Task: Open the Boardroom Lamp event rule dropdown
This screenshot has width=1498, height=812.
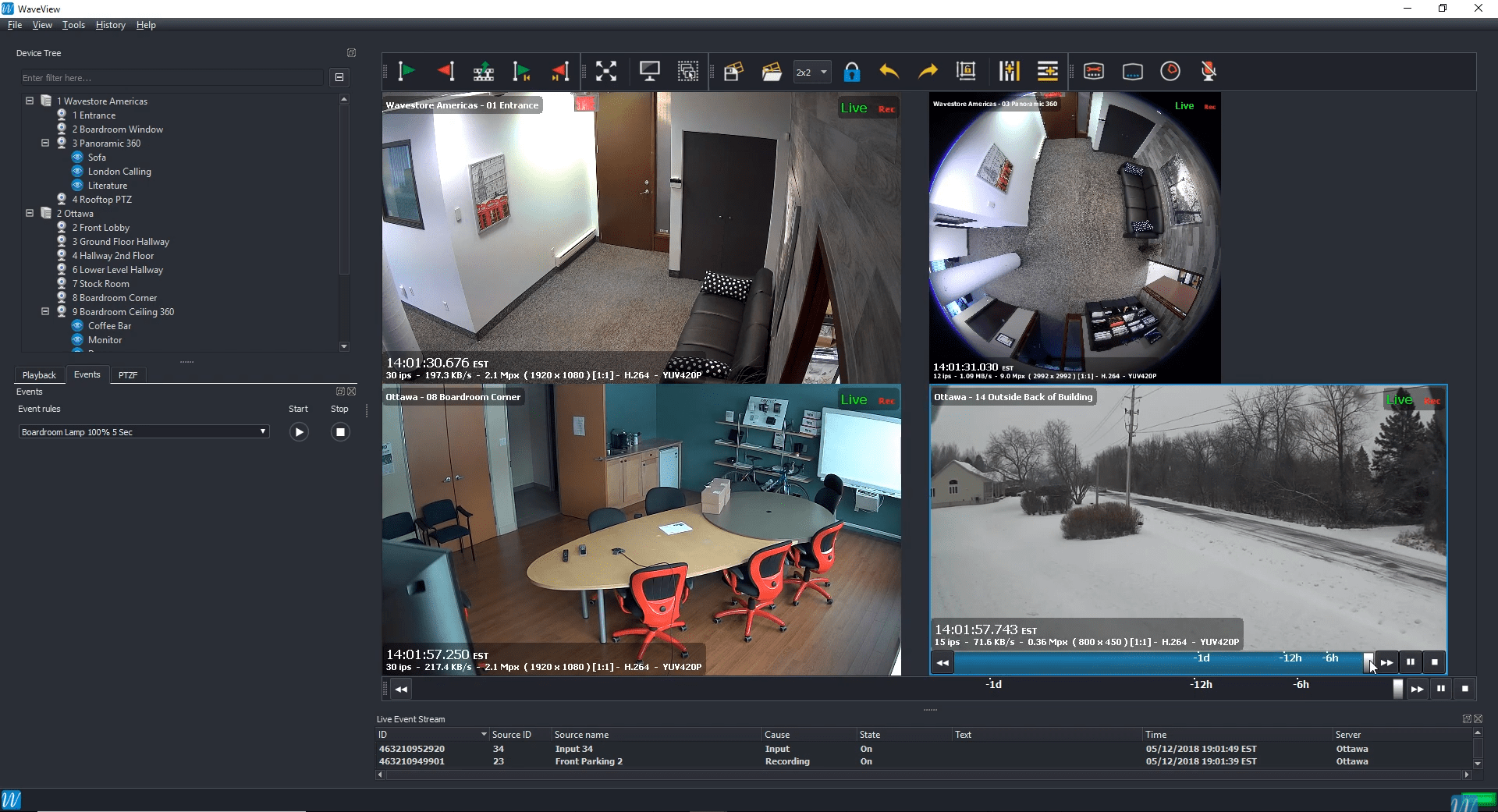Action: point(144,432)
